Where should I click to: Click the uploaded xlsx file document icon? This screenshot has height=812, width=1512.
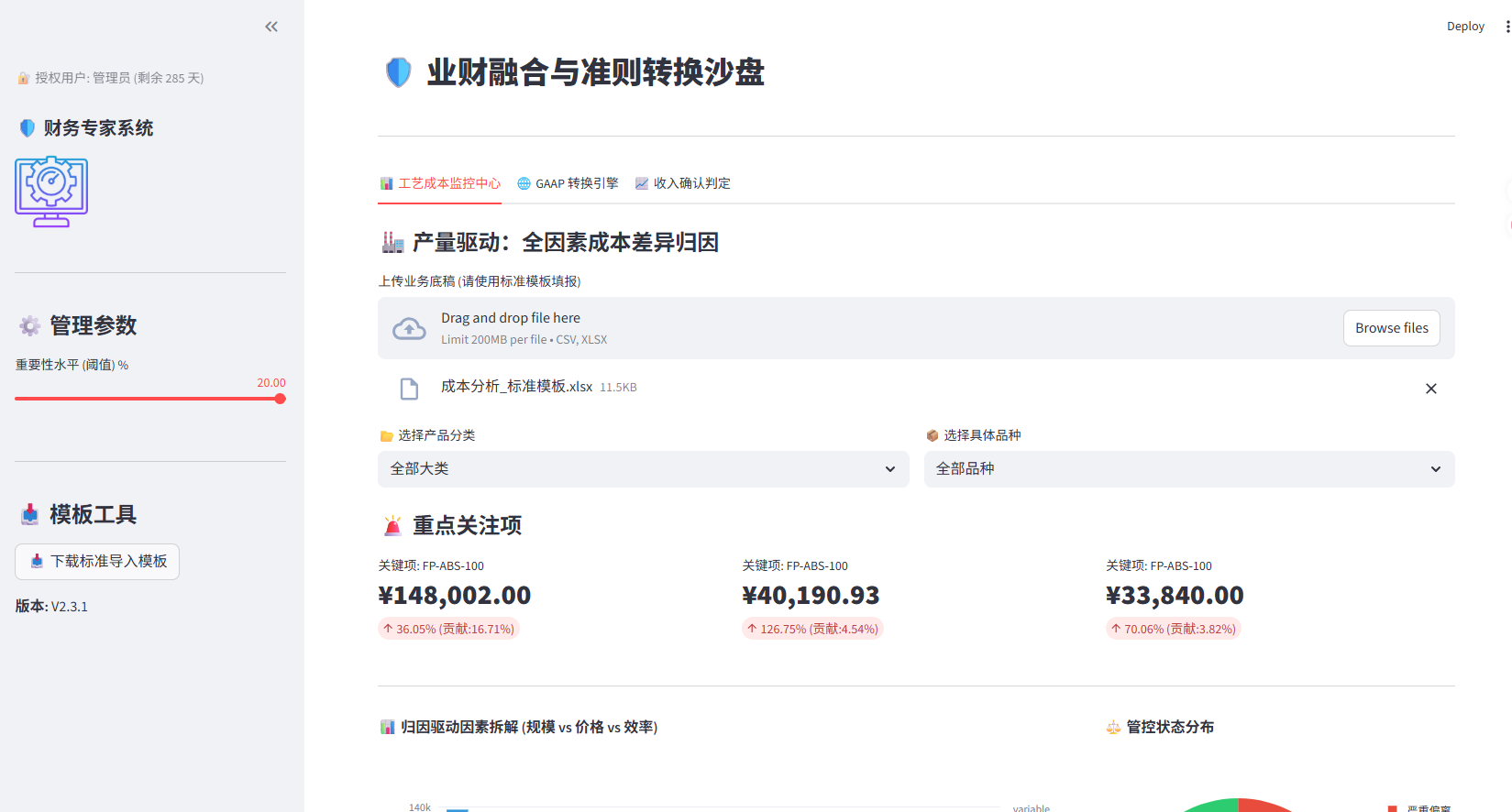click(x=409, y=389)
